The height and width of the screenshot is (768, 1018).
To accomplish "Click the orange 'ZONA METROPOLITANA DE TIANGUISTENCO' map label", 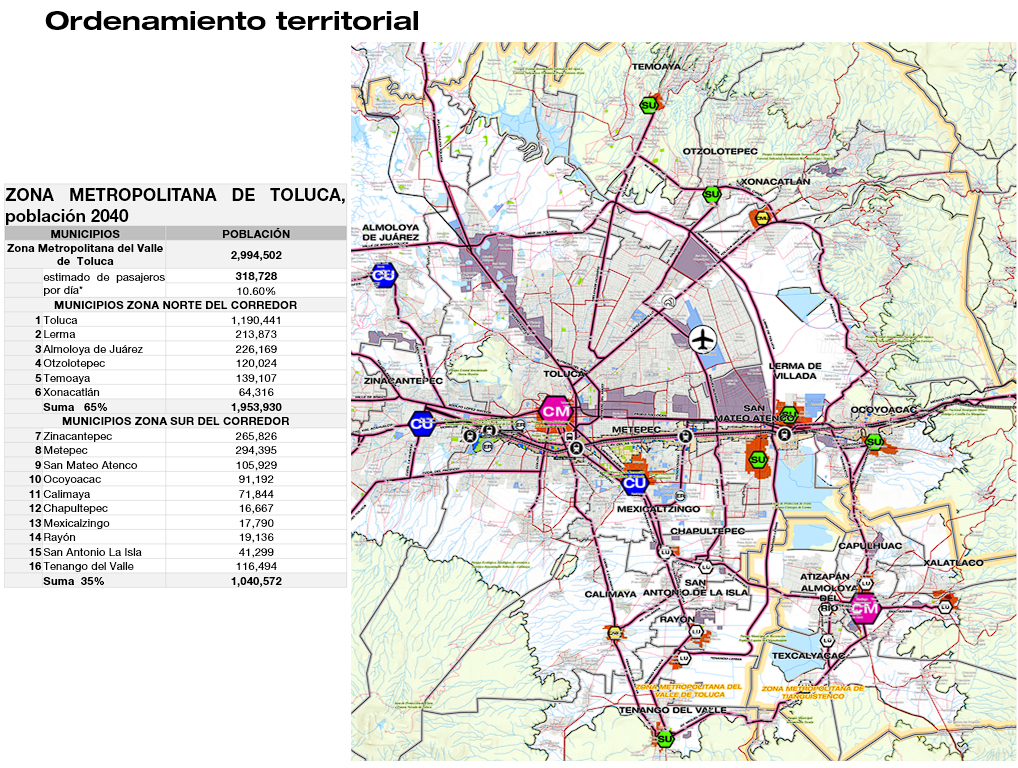I will click(x=813, y=692).
